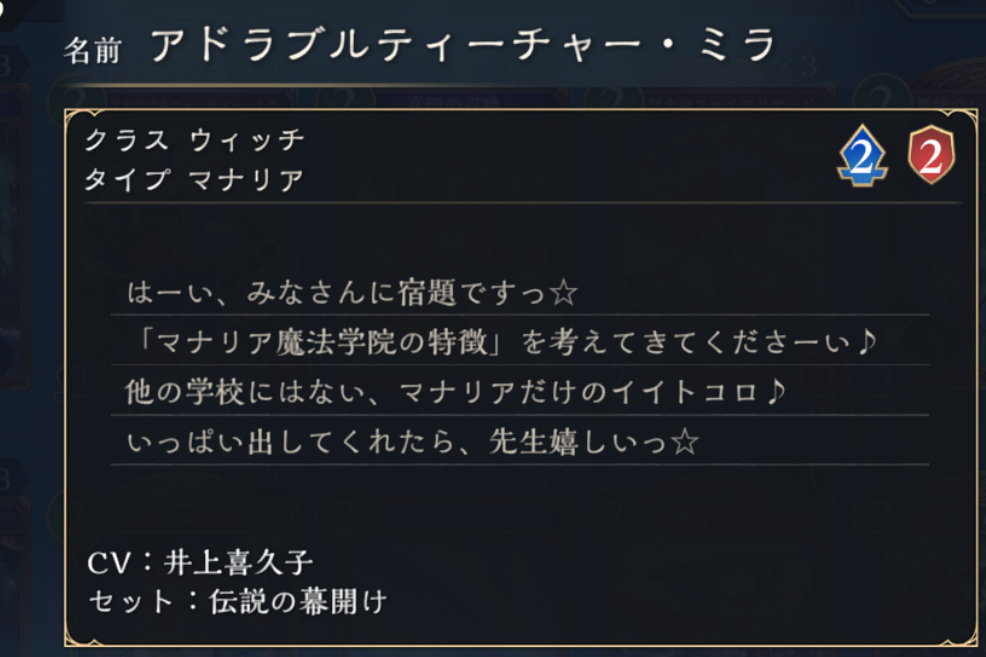986x657 pixels.
Task: Click the ☆ symbol ending the first flavor line
Action: [563, 293]
